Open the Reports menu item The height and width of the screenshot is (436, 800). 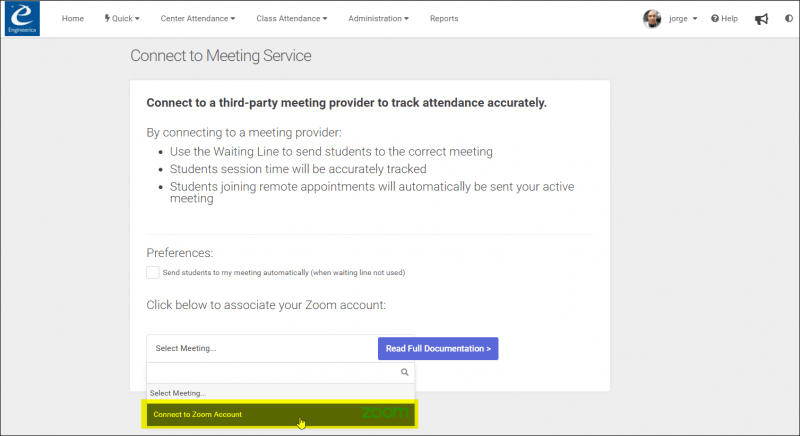444,18
